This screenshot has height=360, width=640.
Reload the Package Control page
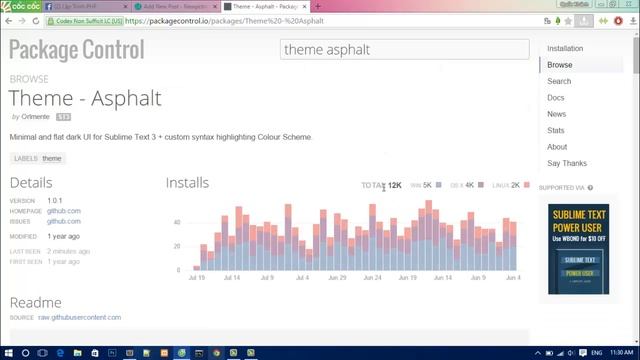coord(36,21)
